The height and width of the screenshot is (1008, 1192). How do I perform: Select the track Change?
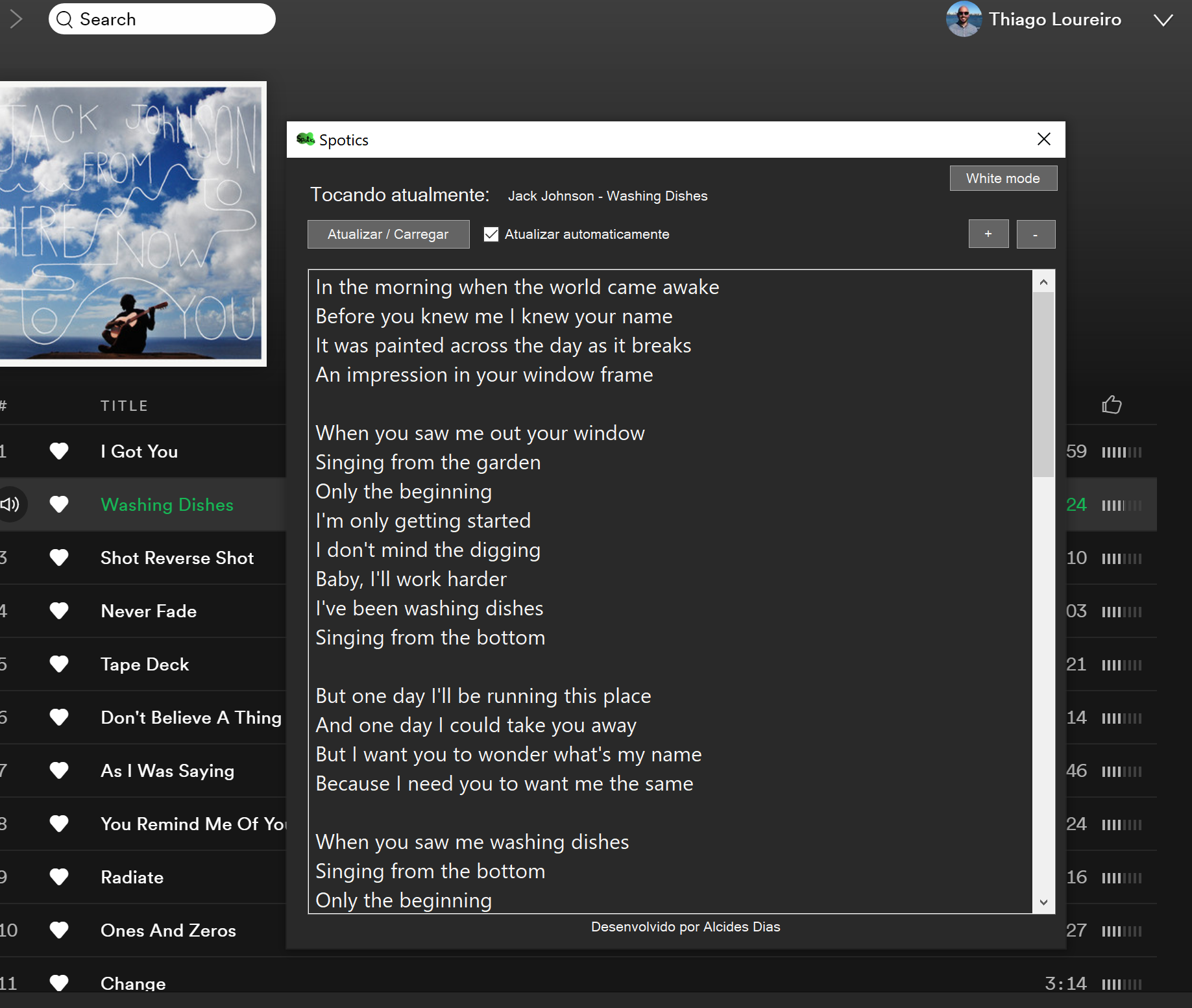point(133,983)
